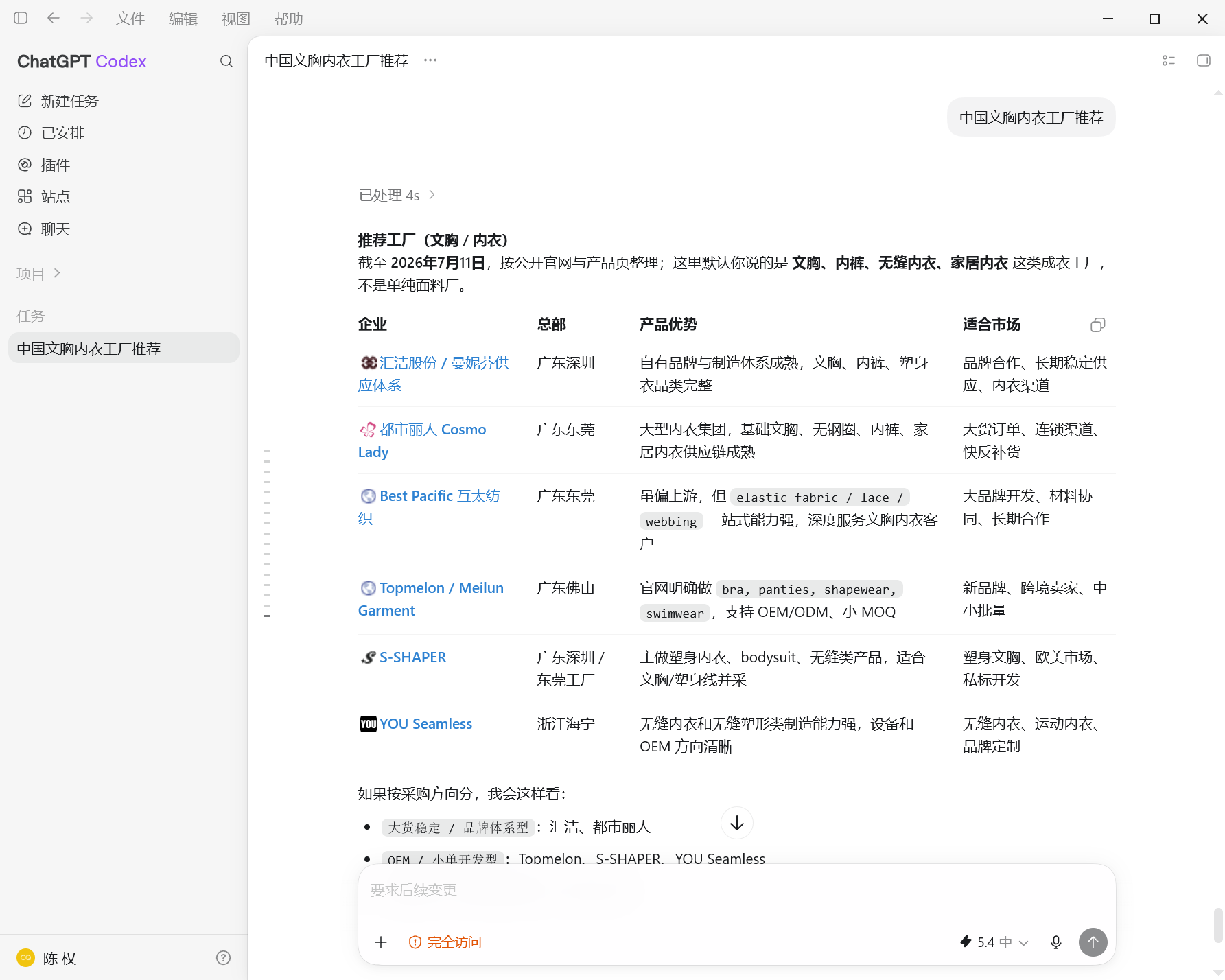Maximize the application window
The image size is (1225, 980).
pyautogui.click(x=1154, y=19)
